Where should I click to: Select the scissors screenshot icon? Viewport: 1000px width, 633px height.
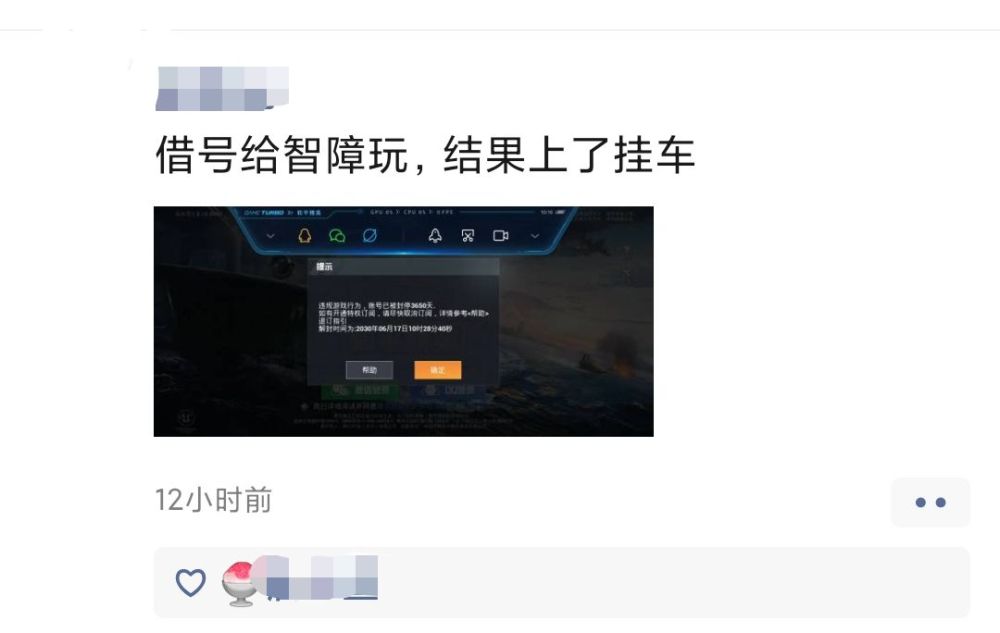click(x=467, y=236)
